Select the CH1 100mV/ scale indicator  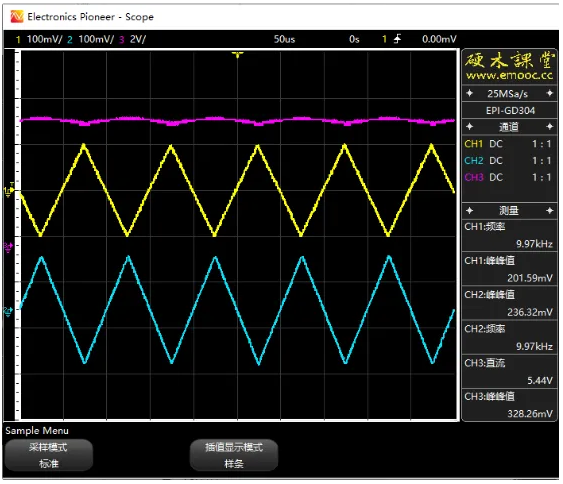[x=44, y=39]
